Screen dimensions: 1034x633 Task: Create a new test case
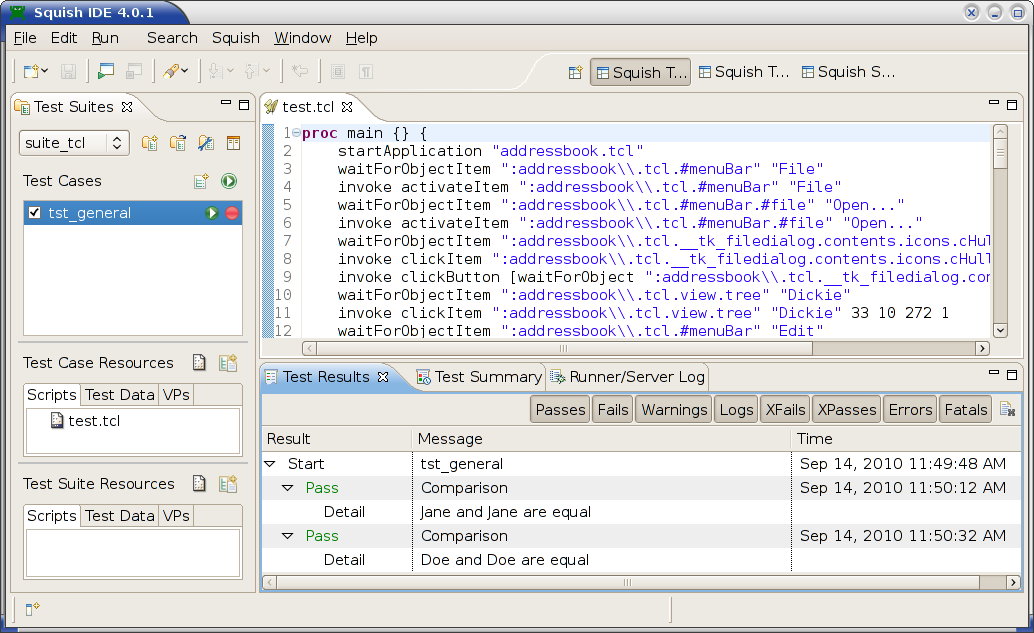[x=201, y=181]
